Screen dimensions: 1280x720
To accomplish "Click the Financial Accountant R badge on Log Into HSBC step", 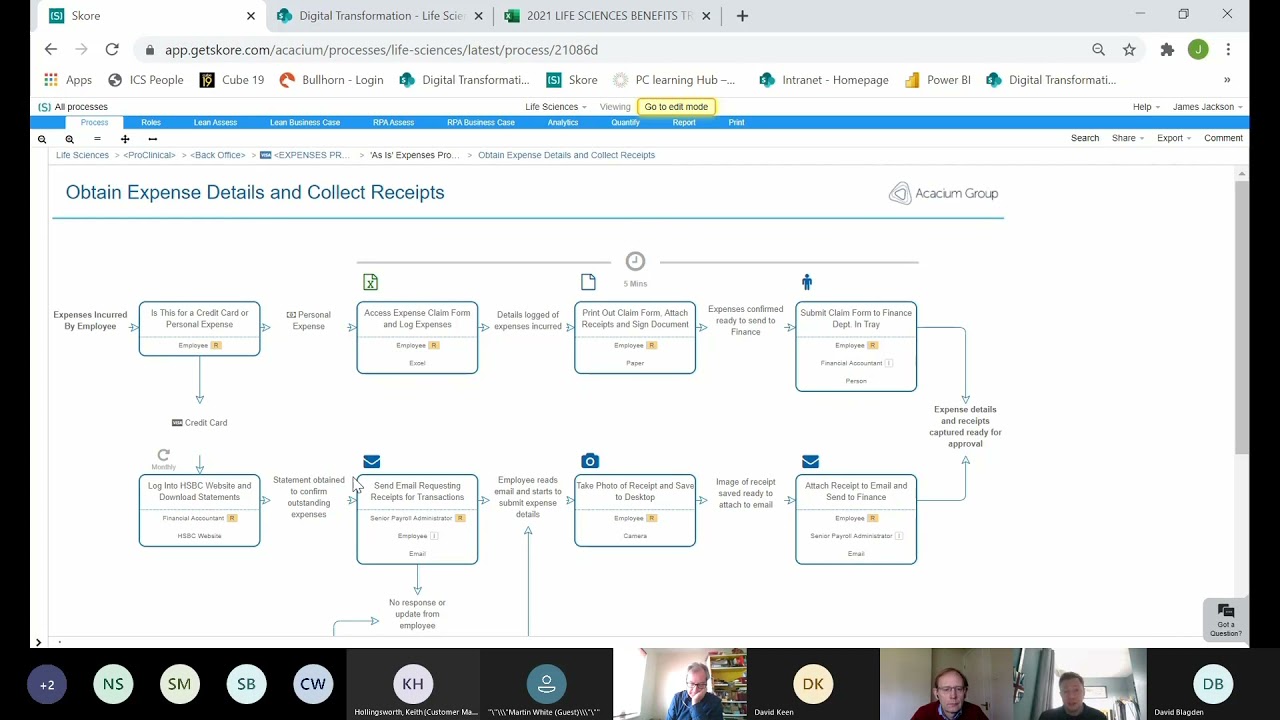I will coord(232,519).
